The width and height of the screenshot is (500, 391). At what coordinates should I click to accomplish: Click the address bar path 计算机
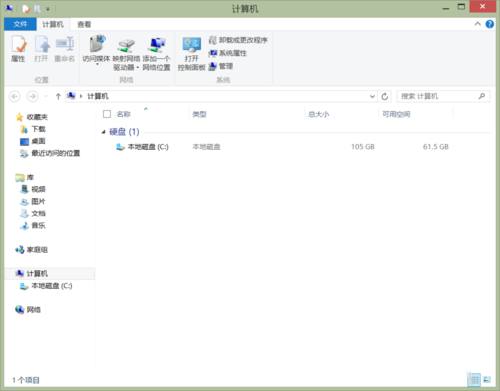coord(98,96)
